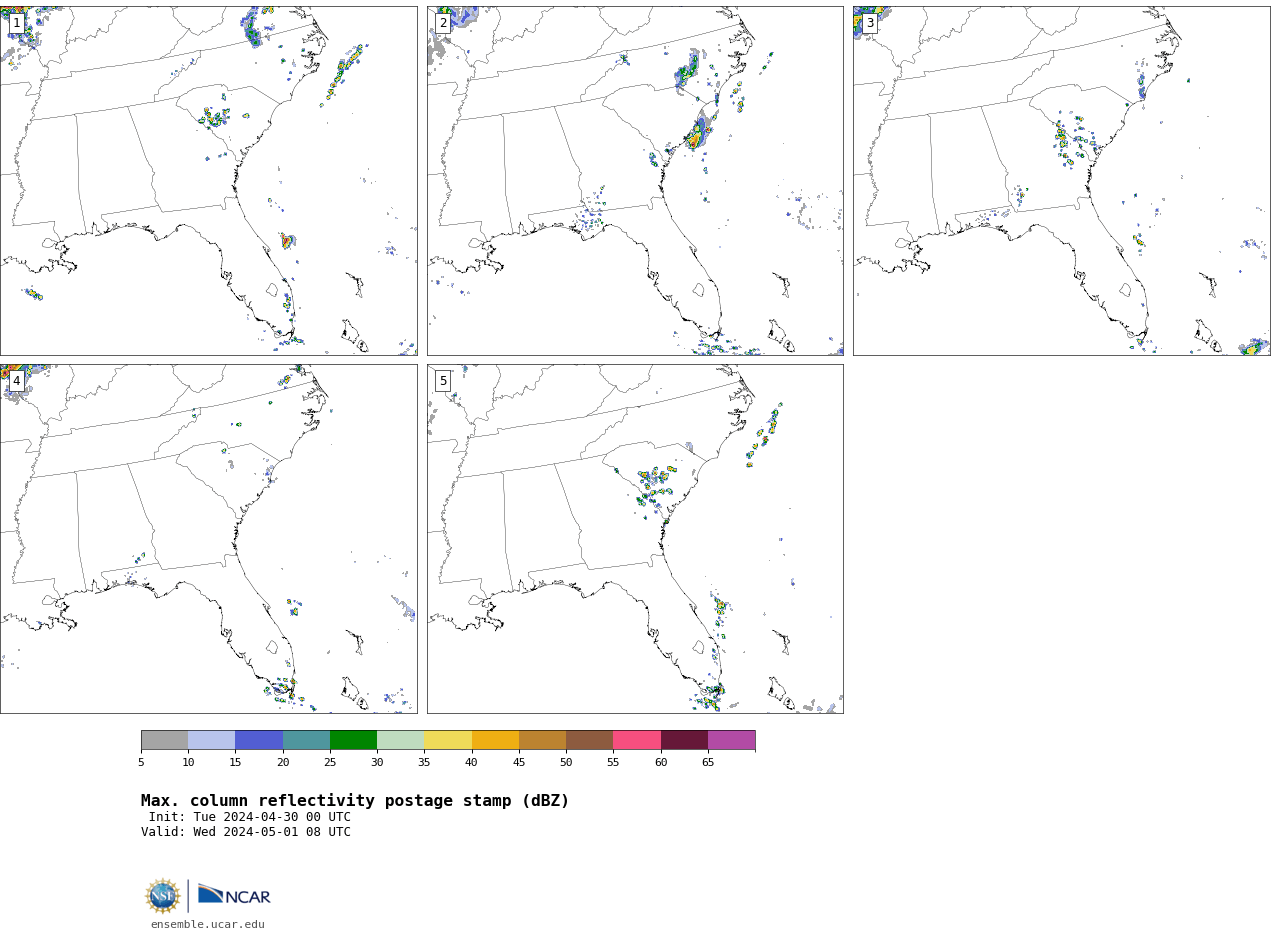Click the member number 5 label box
1280x936 pixels.
pos(443,381)
